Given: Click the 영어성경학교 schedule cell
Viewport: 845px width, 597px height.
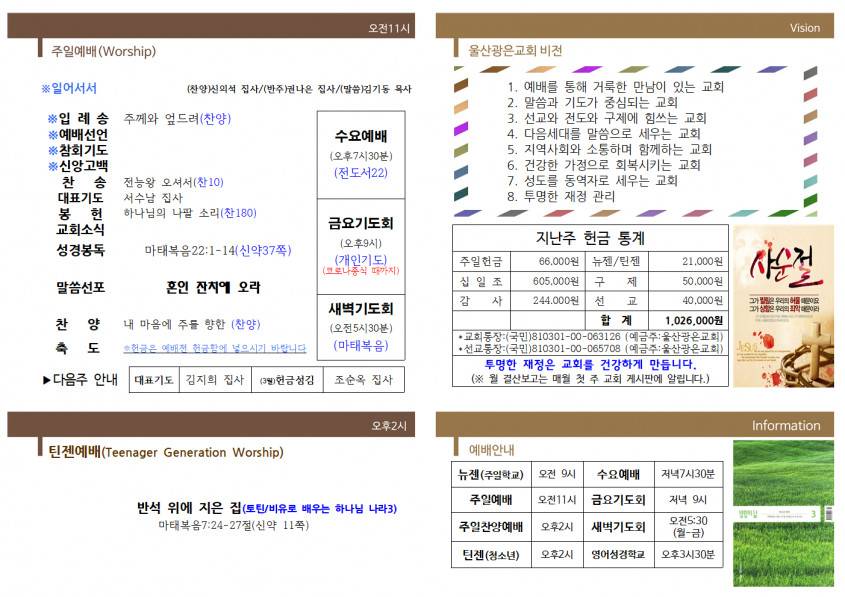Looking at the screenshot, I should point(619,554).
